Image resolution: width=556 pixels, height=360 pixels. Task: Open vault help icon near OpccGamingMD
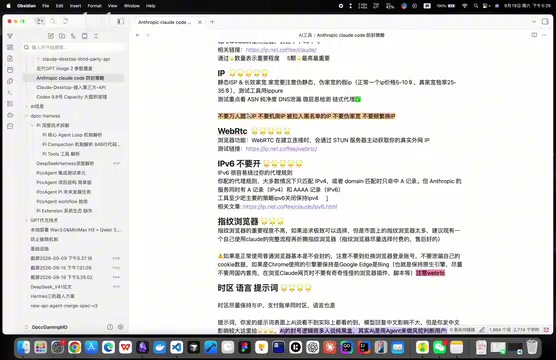110,327
